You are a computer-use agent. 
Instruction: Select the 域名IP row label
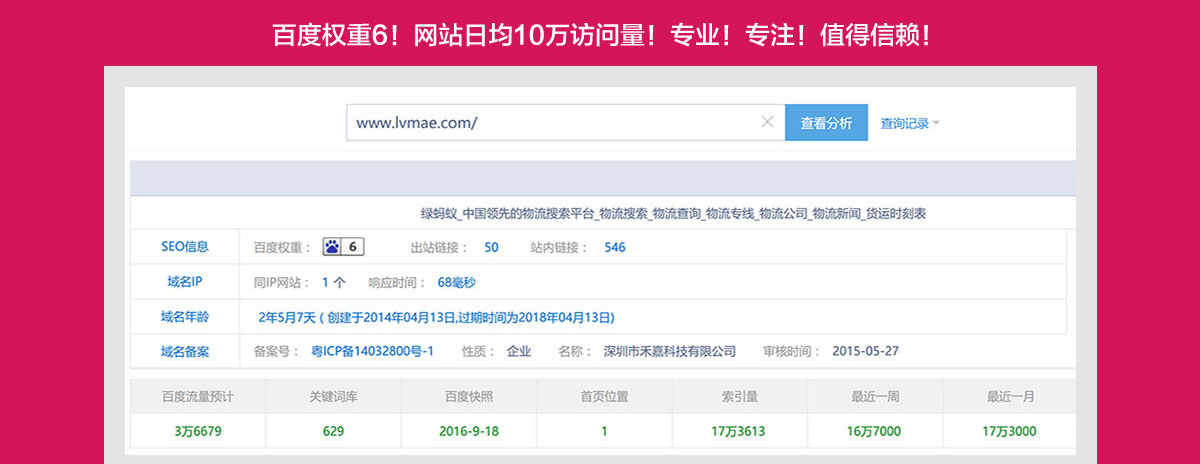click(x=185, y=282)
